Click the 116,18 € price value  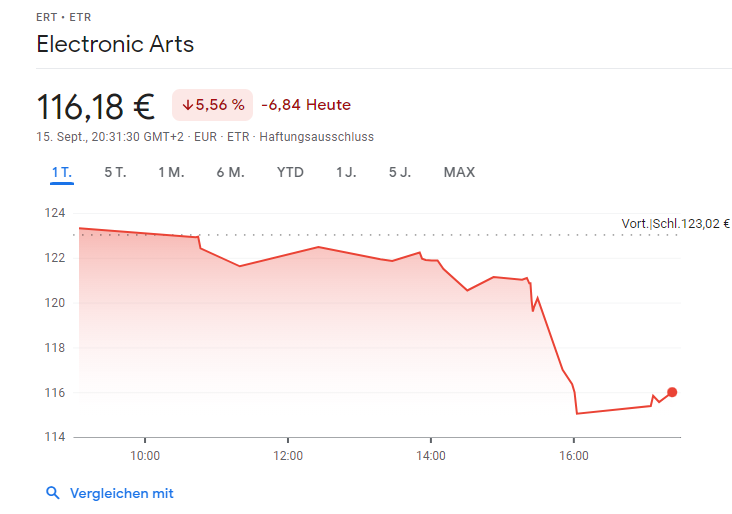click(x=96, y=105)
